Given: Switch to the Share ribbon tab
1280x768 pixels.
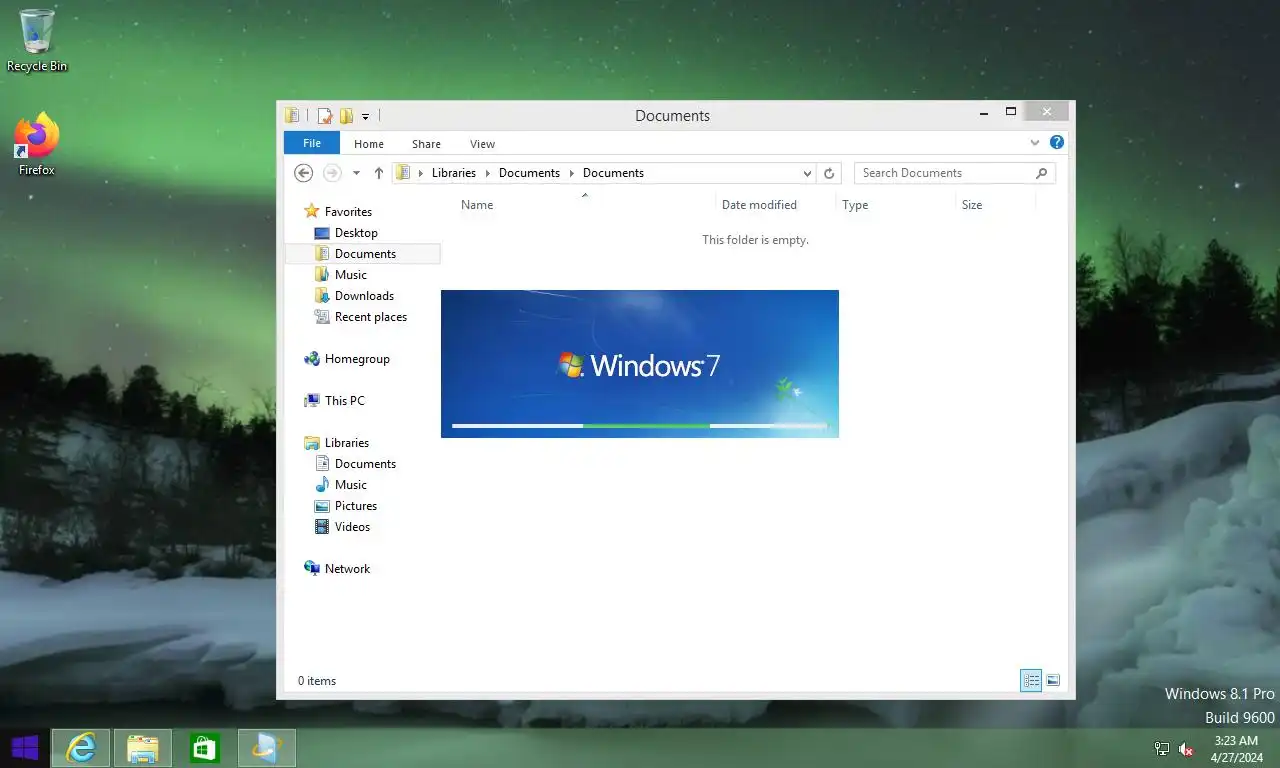Looking at the screenshot, I should [x=426, y=144].
